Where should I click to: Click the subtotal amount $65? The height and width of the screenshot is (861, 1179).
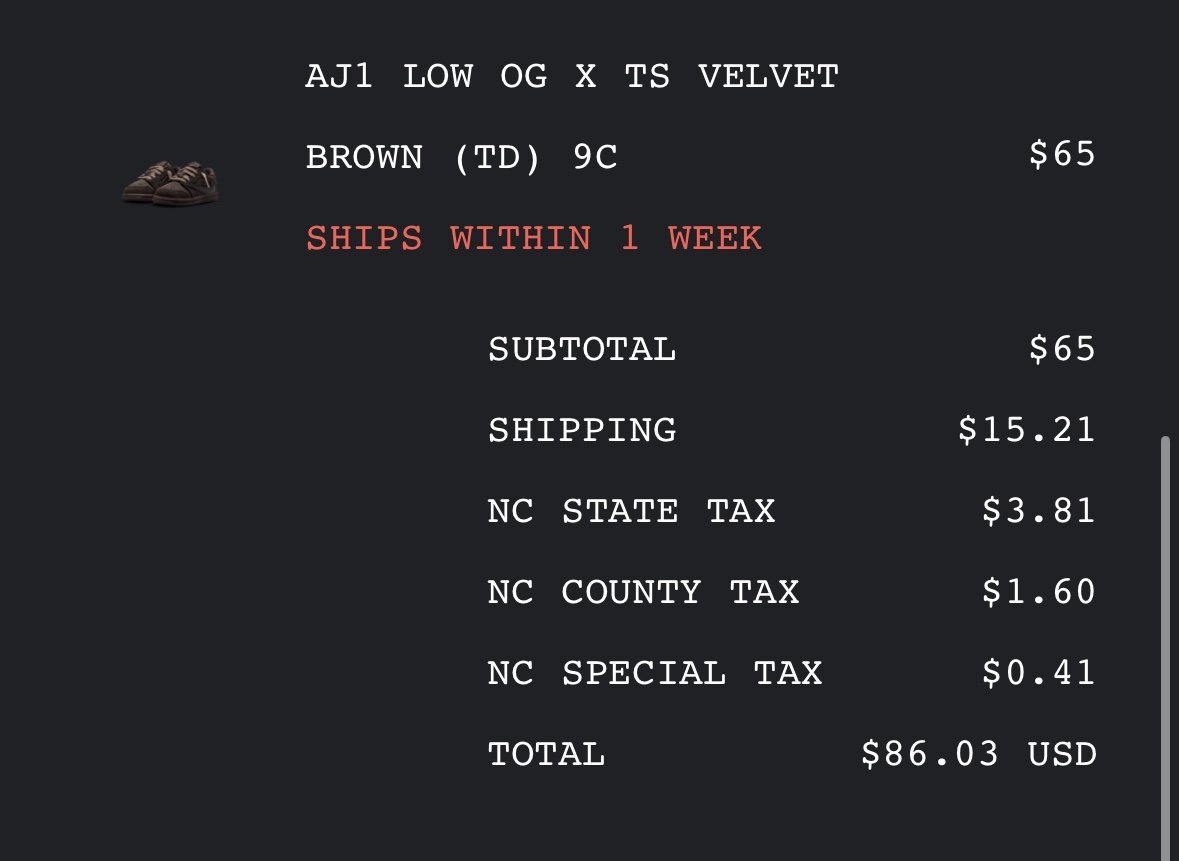pyautogui.click(x=1062, y=349)
